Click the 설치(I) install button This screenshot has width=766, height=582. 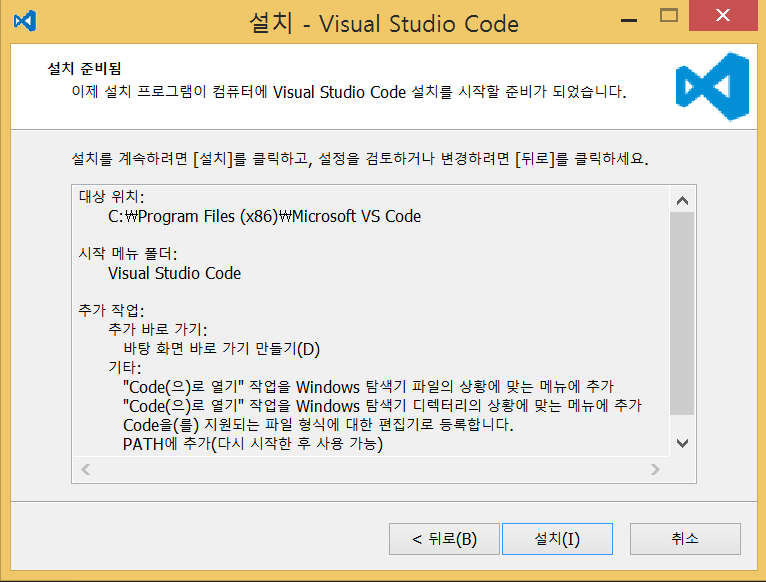click(557, 539)
